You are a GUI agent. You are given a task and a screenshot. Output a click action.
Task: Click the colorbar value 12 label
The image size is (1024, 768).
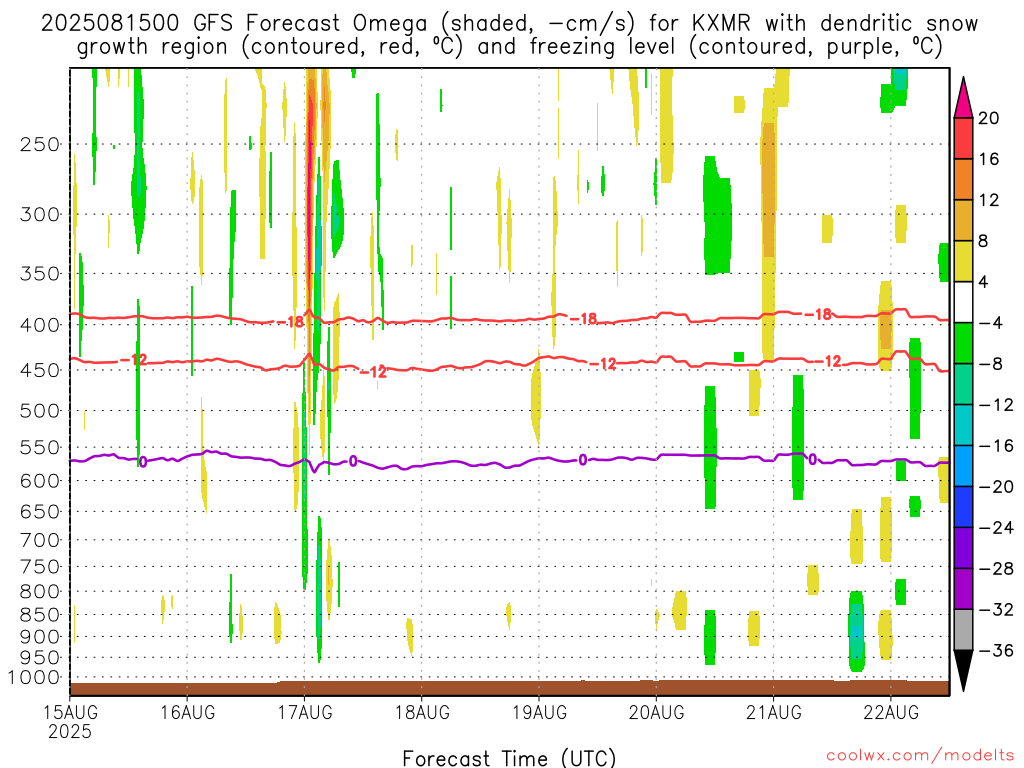coord(989,200)
